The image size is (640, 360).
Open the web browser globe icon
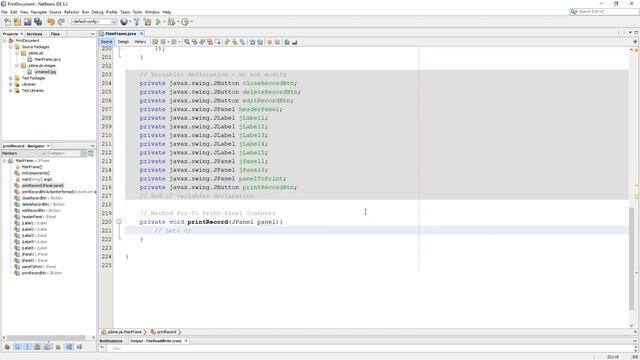point(124,22)
